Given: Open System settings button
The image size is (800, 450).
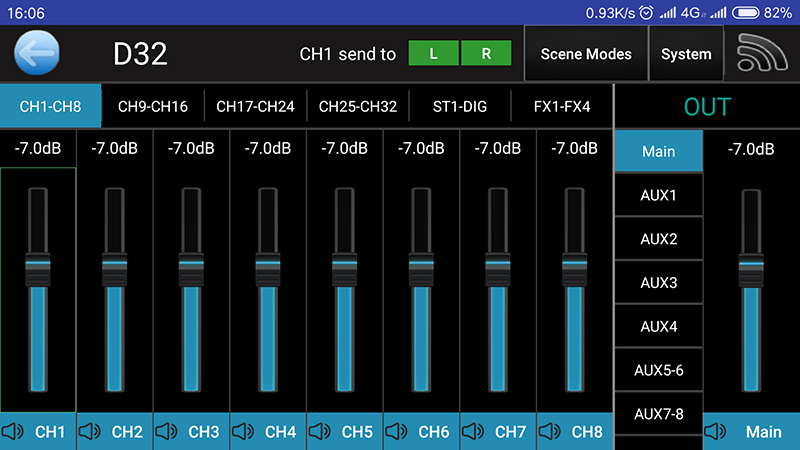Looking at the screenshot, I should click(686, 54).
